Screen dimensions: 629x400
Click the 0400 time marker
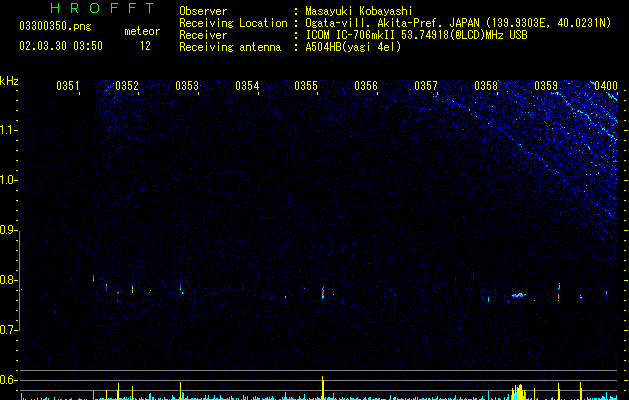click(x=606, y=86)
